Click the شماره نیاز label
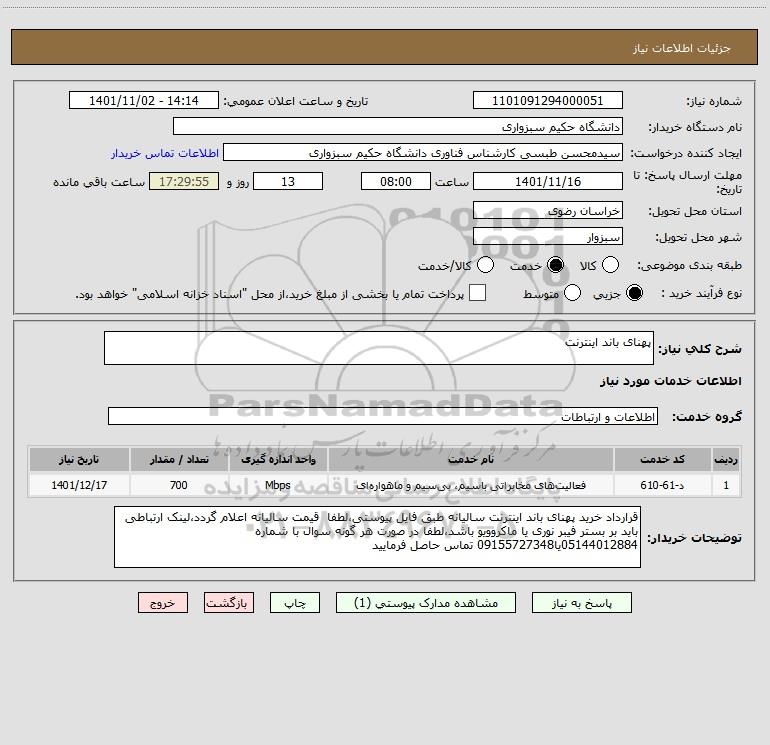770x745 pixels. (714, 101)
